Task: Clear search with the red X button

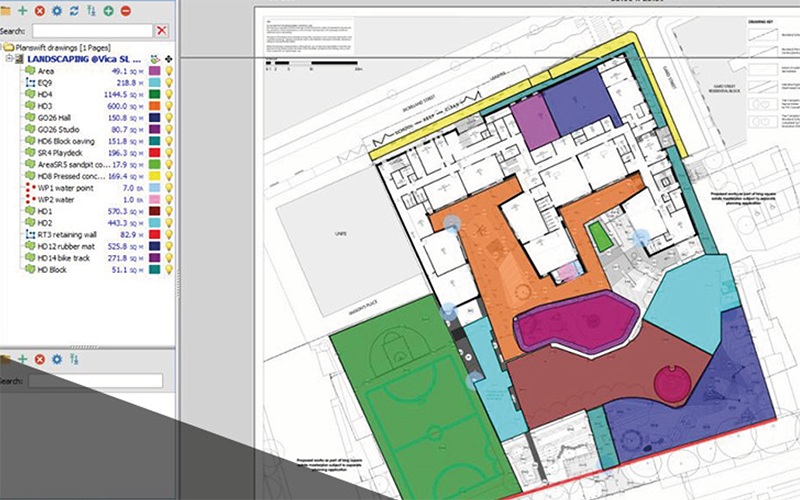Action: pyautogui.click(x=162, y=31)
